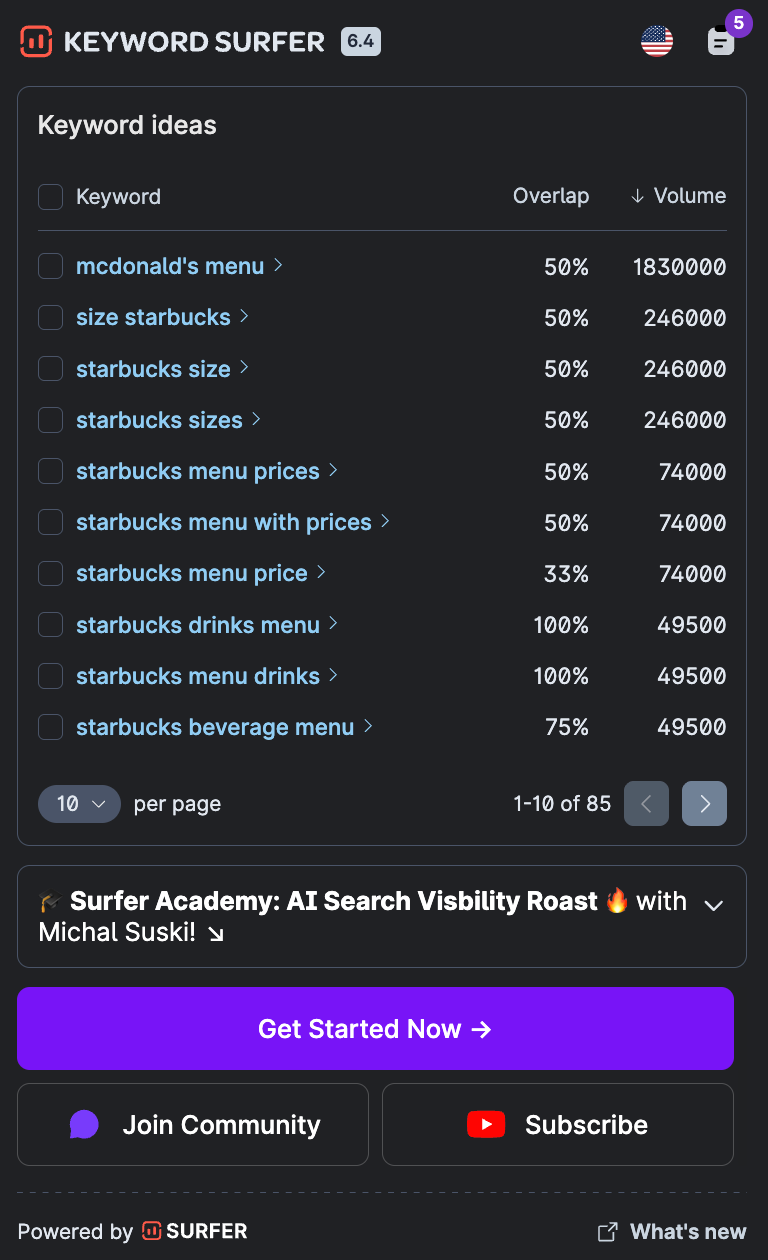
Task: Open the starbucks menu prices keyword link
Action: pos(198,471)
